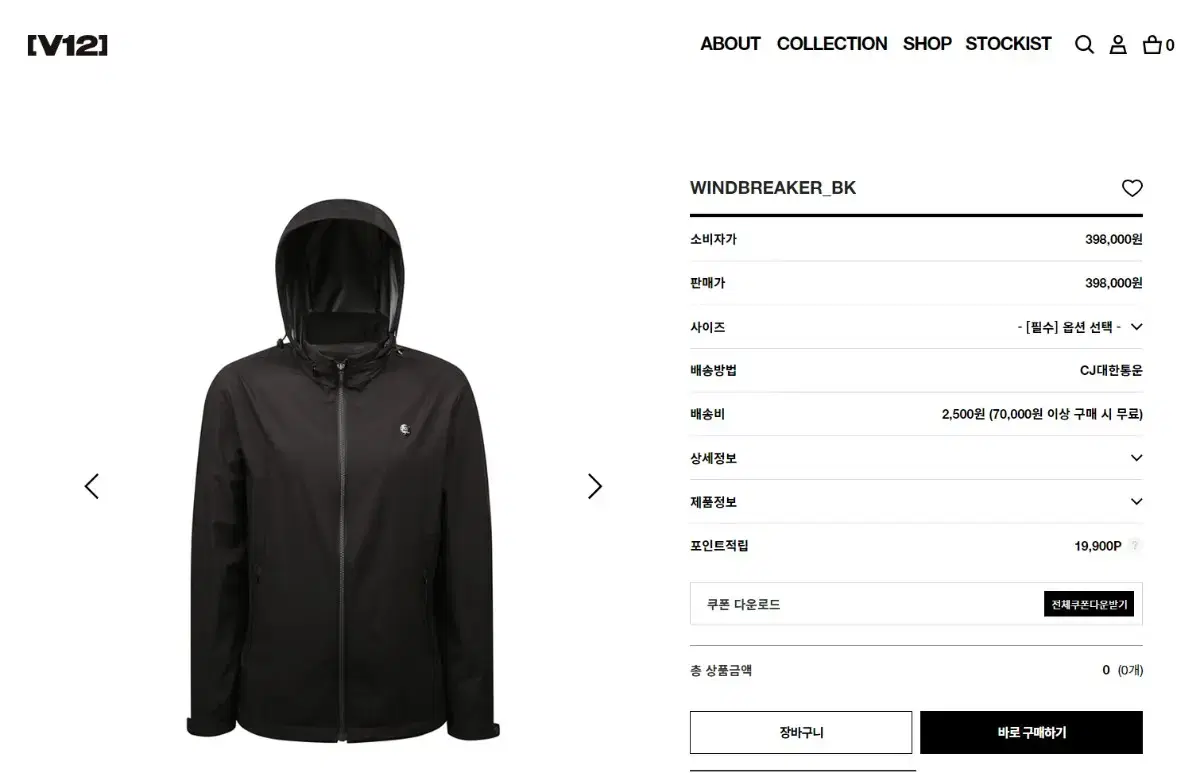The image size is (1200, 773).
Task: Open the search magnifier icon
Action: [1084, 44]
